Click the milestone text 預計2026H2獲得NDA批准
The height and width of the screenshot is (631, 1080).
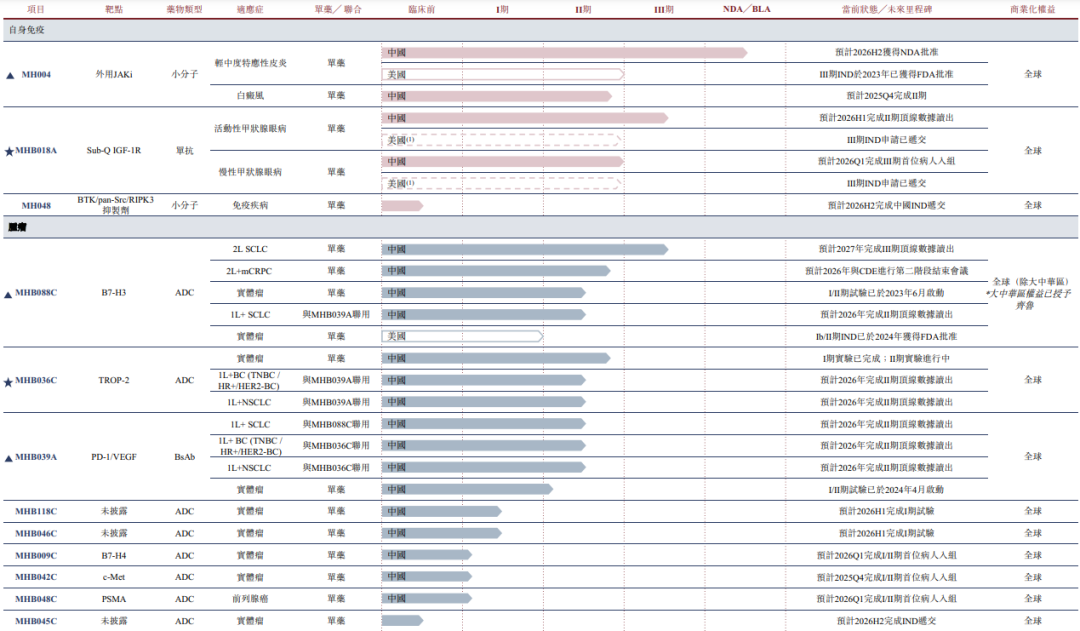tap(886, 52)
